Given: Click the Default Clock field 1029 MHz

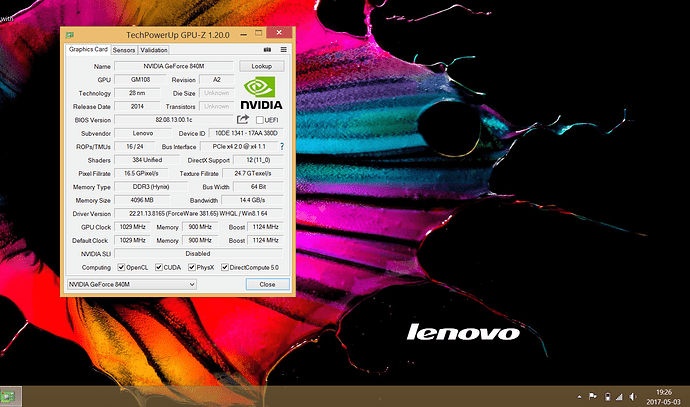Looking at the screenshot, I should pos(132,240).
